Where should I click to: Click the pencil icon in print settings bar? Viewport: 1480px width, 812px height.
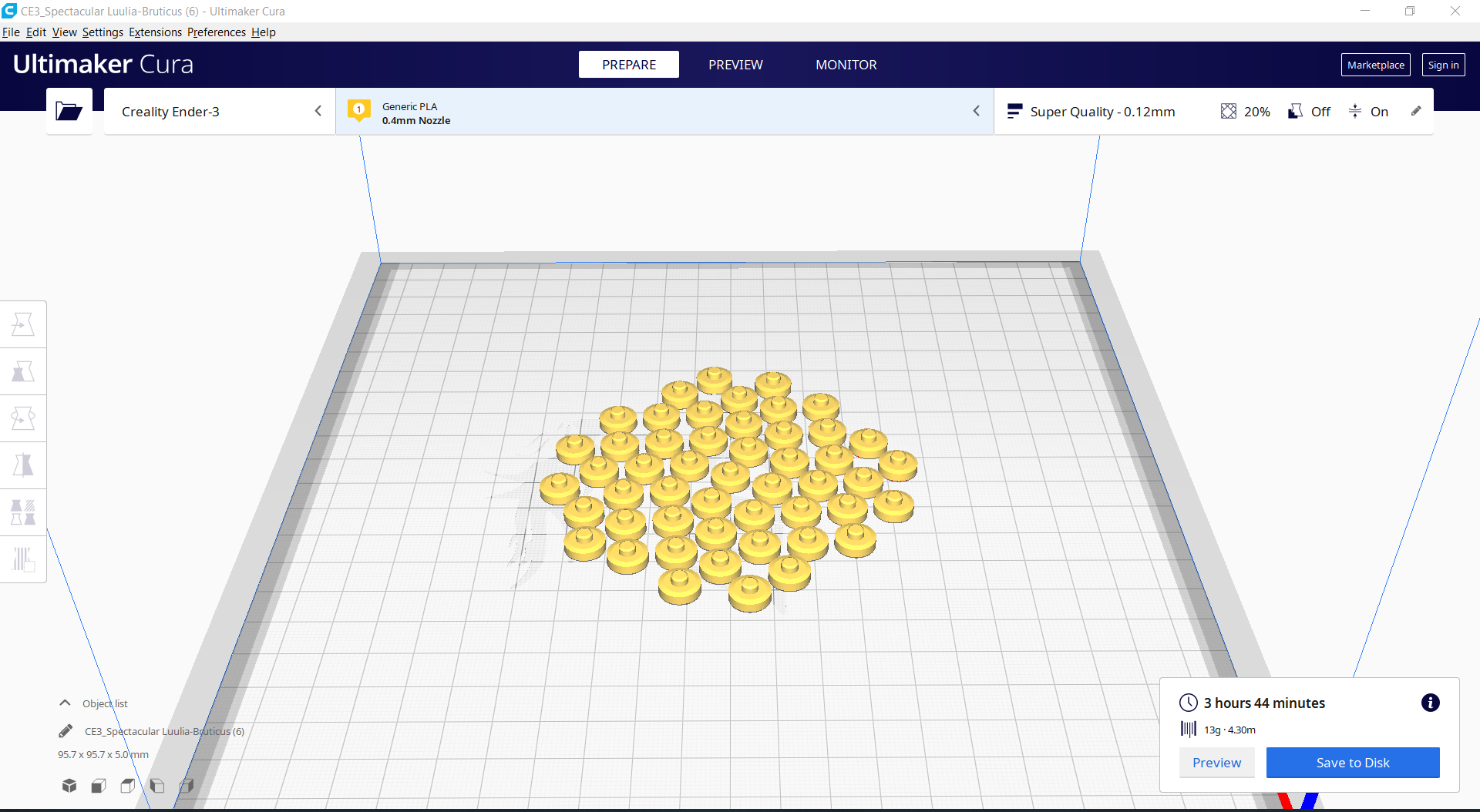(1416, 111)
